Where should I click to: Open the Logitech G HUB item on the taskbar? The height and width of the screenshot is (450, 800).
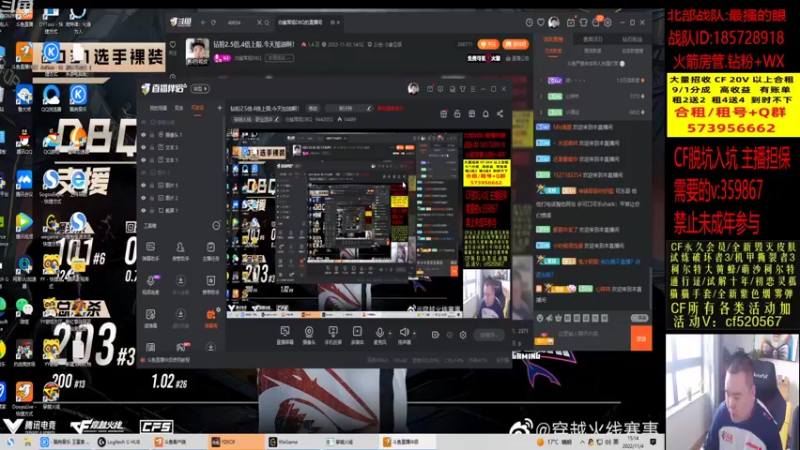[x=122, y=442]
